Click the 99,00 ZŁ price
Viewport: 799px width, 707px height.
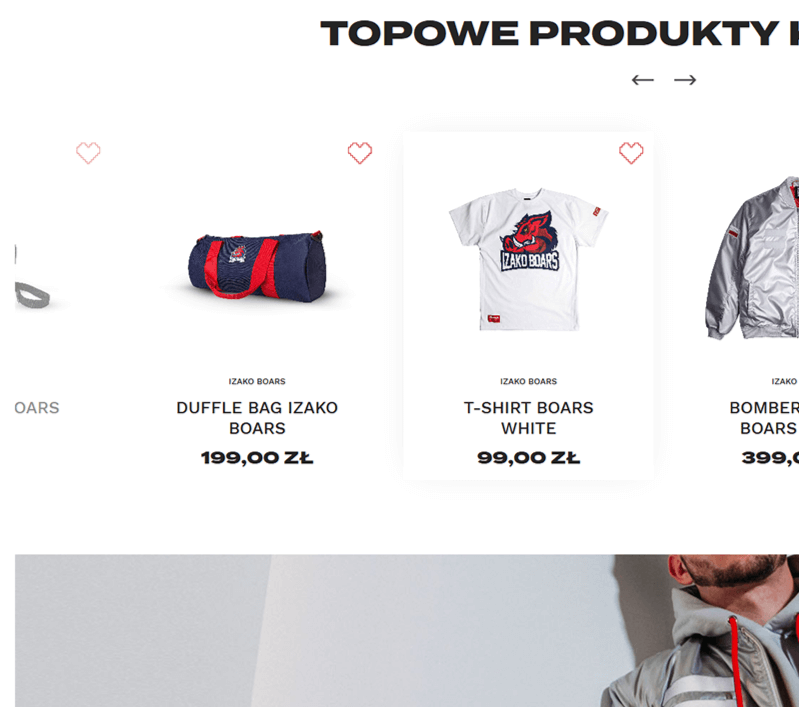528,458
